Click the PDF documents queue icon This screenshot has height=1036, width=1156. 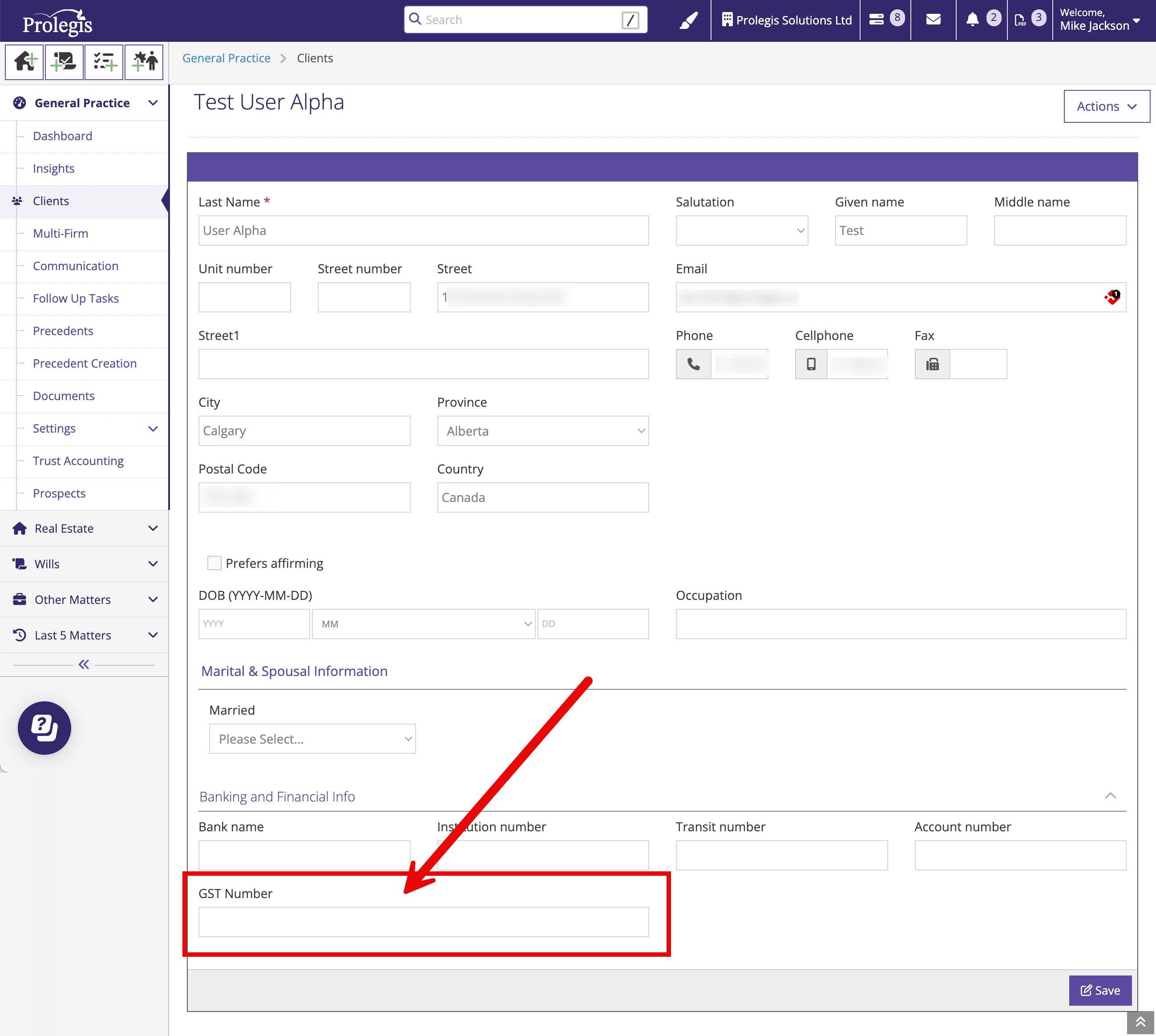(1020, 20)
